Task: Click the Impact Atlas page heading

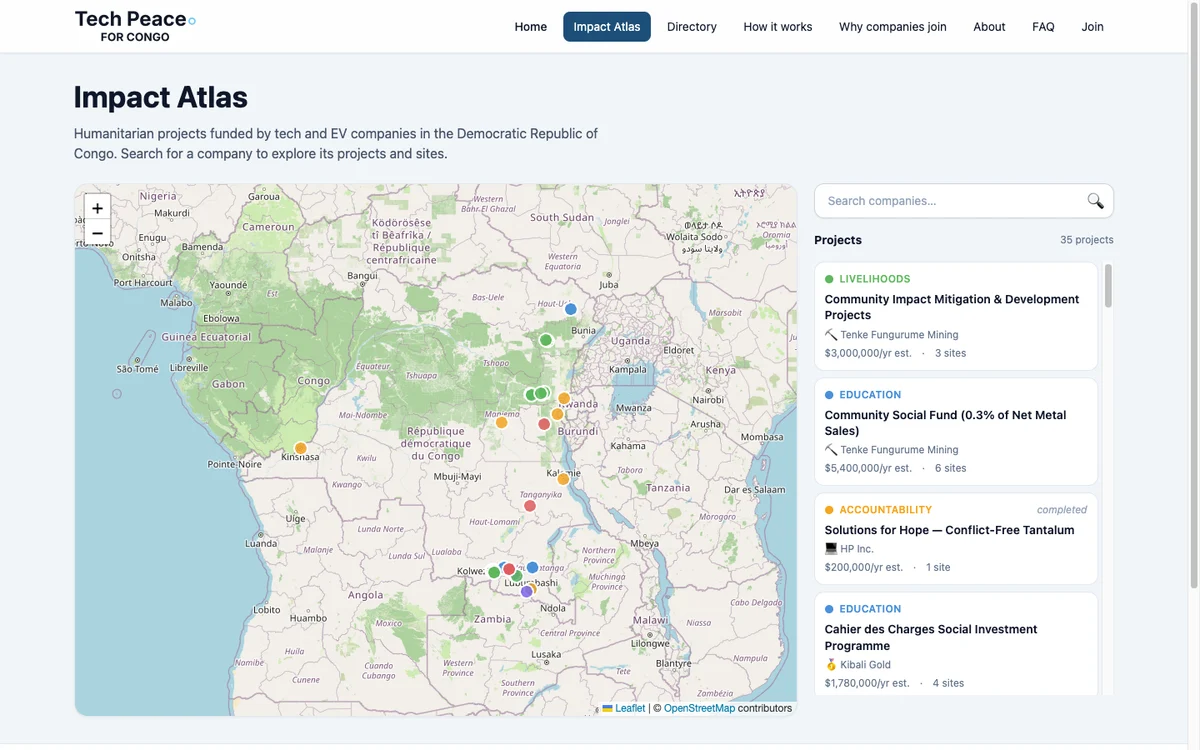Action: click(161, 97)
